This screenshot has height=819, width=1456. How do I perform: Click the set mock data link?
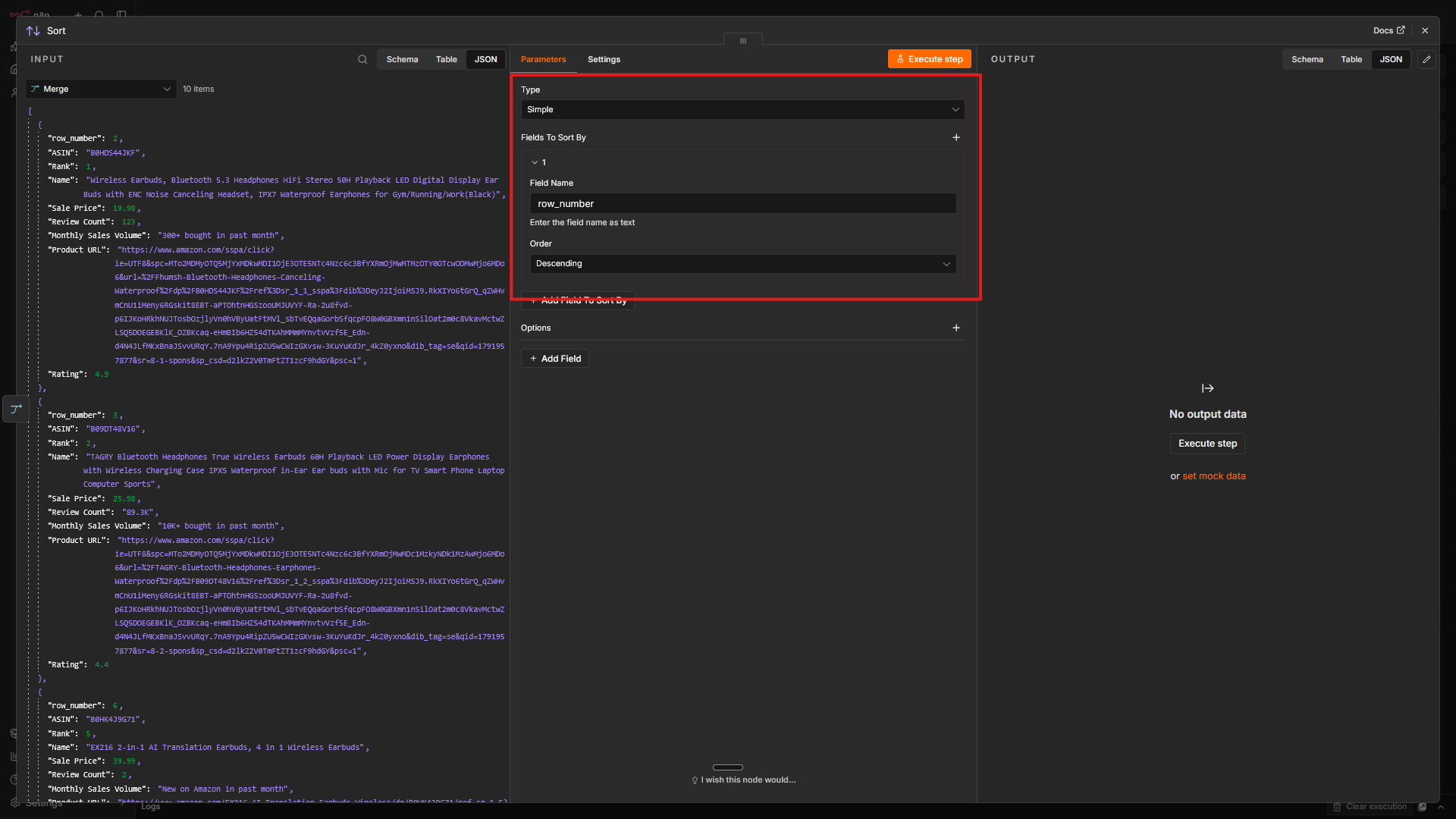1213,476
